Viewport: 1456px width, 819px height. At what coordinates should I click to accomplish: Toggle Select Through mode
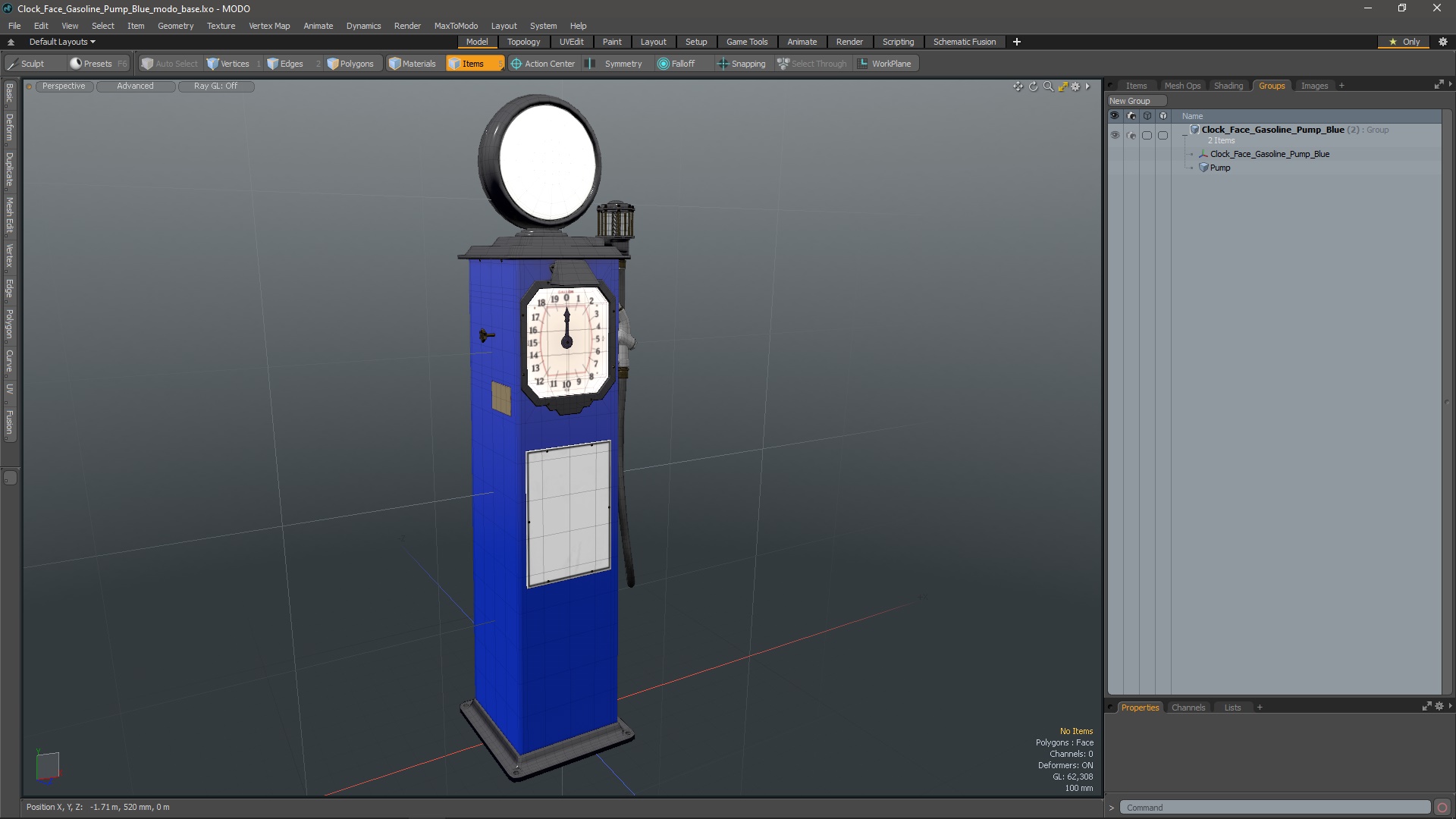[812, 63]
